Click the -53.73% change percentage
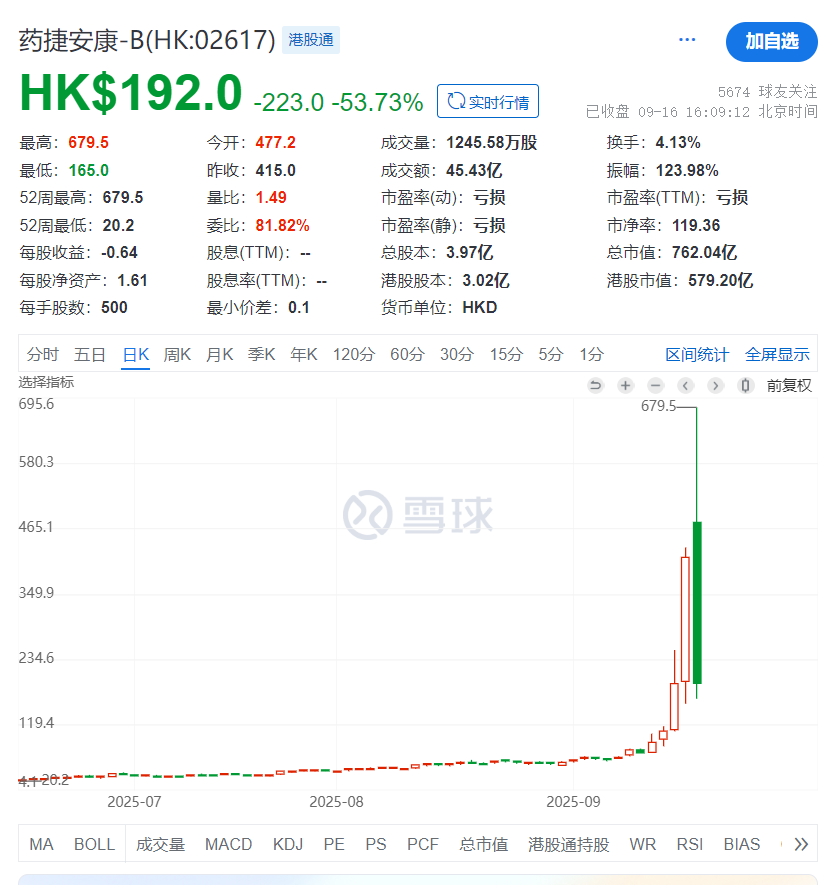Image resolution: width=834 pixels, height=885 pixels. pyautogui.click(x=378, y=102)
